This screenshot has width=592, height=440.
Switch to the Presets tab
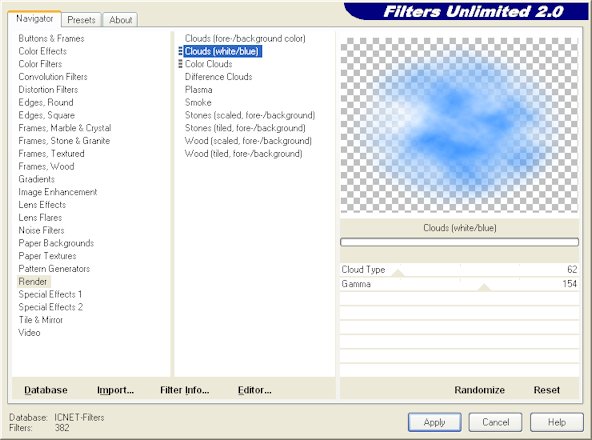pos(81,20)
